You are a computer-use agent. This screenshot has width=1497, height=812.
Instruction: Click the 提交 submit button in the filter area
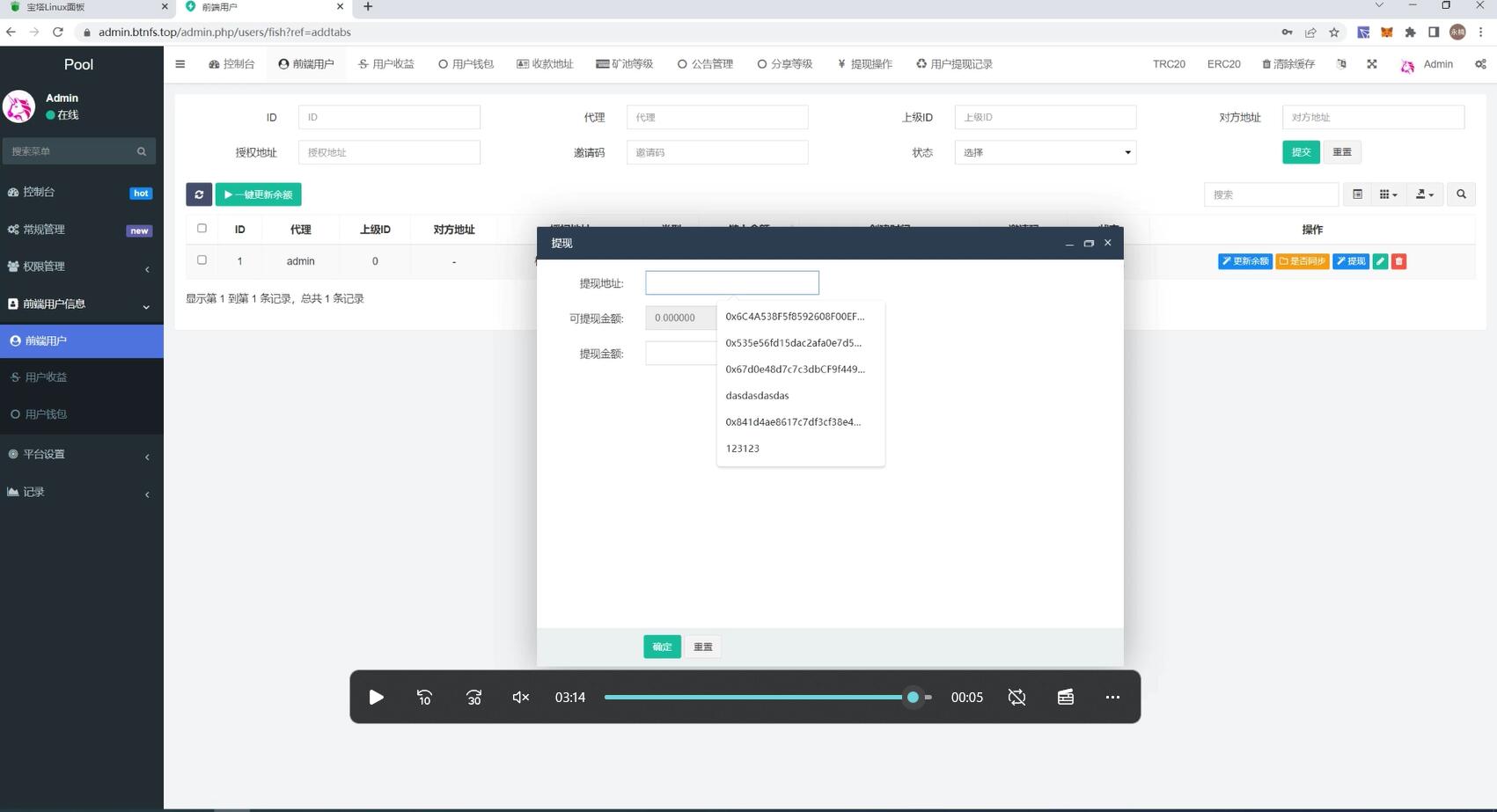coord(1301,151)
